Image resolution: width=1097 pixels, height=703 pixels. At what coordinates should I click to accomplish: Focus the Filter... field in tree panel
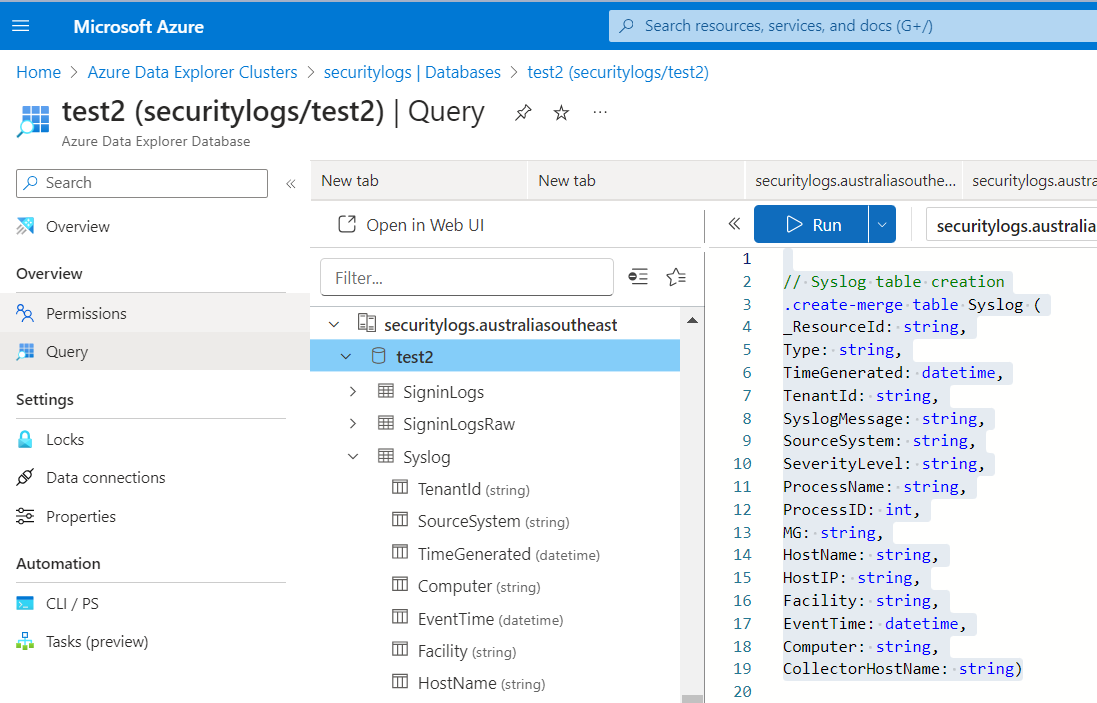pyautogui.click(x=467, y=278)
